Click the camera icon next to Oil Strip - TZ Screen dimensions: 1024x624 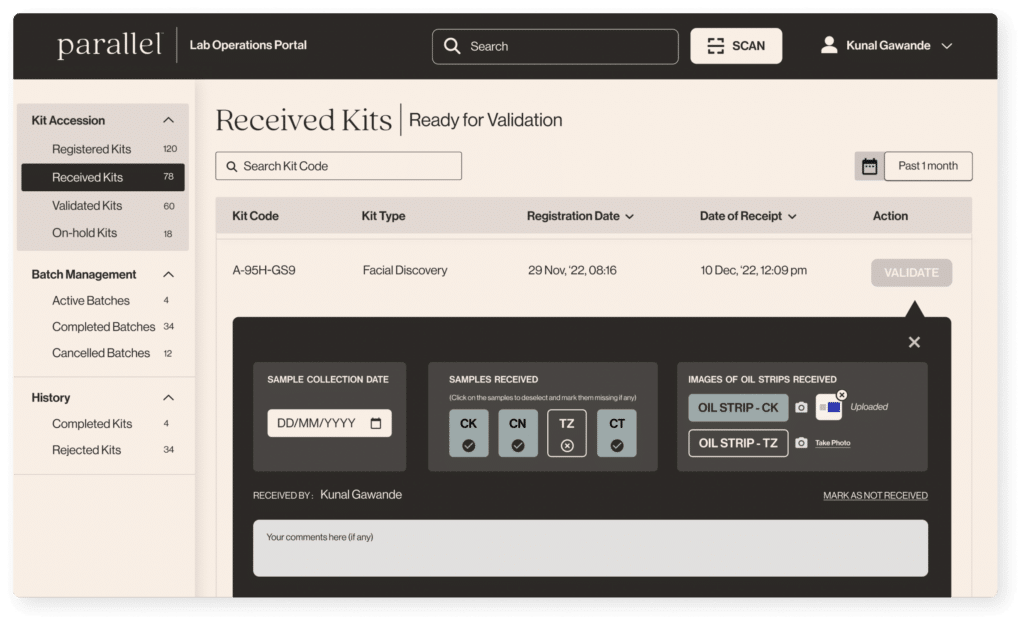click(801, 443)
